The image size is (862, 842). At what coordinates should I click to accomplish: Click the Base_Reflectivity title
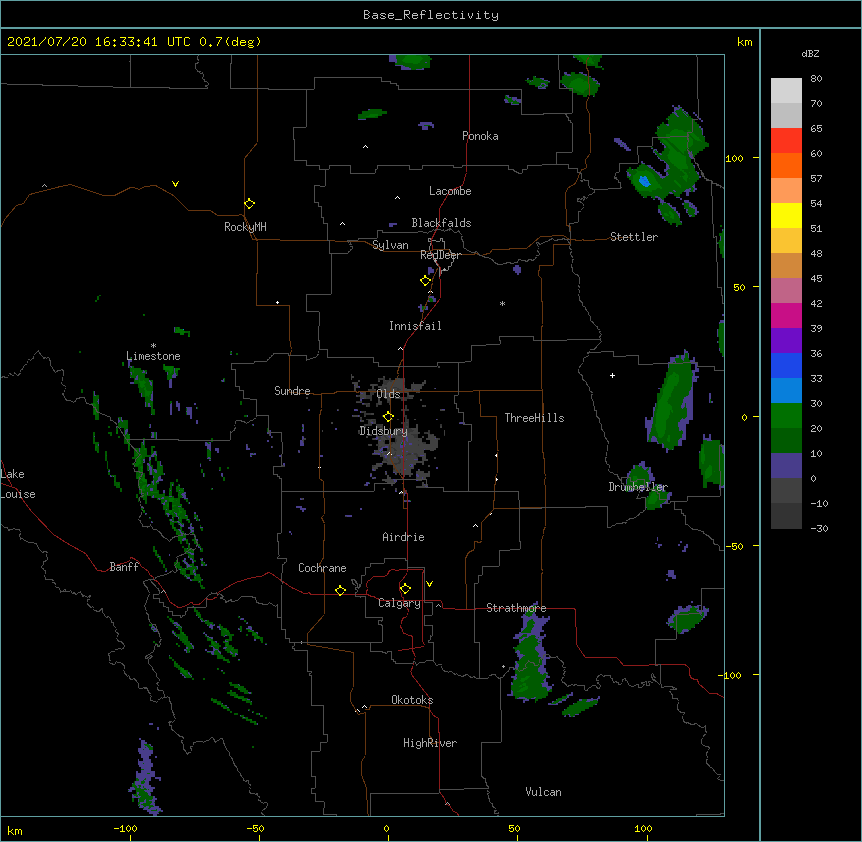click(431, 15)
